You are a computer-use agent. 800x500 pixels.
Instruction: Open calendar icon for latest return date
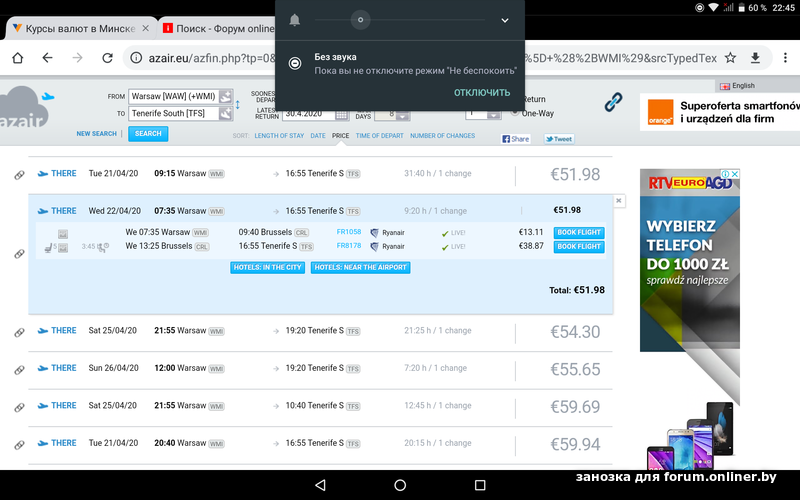click(341, 115)
